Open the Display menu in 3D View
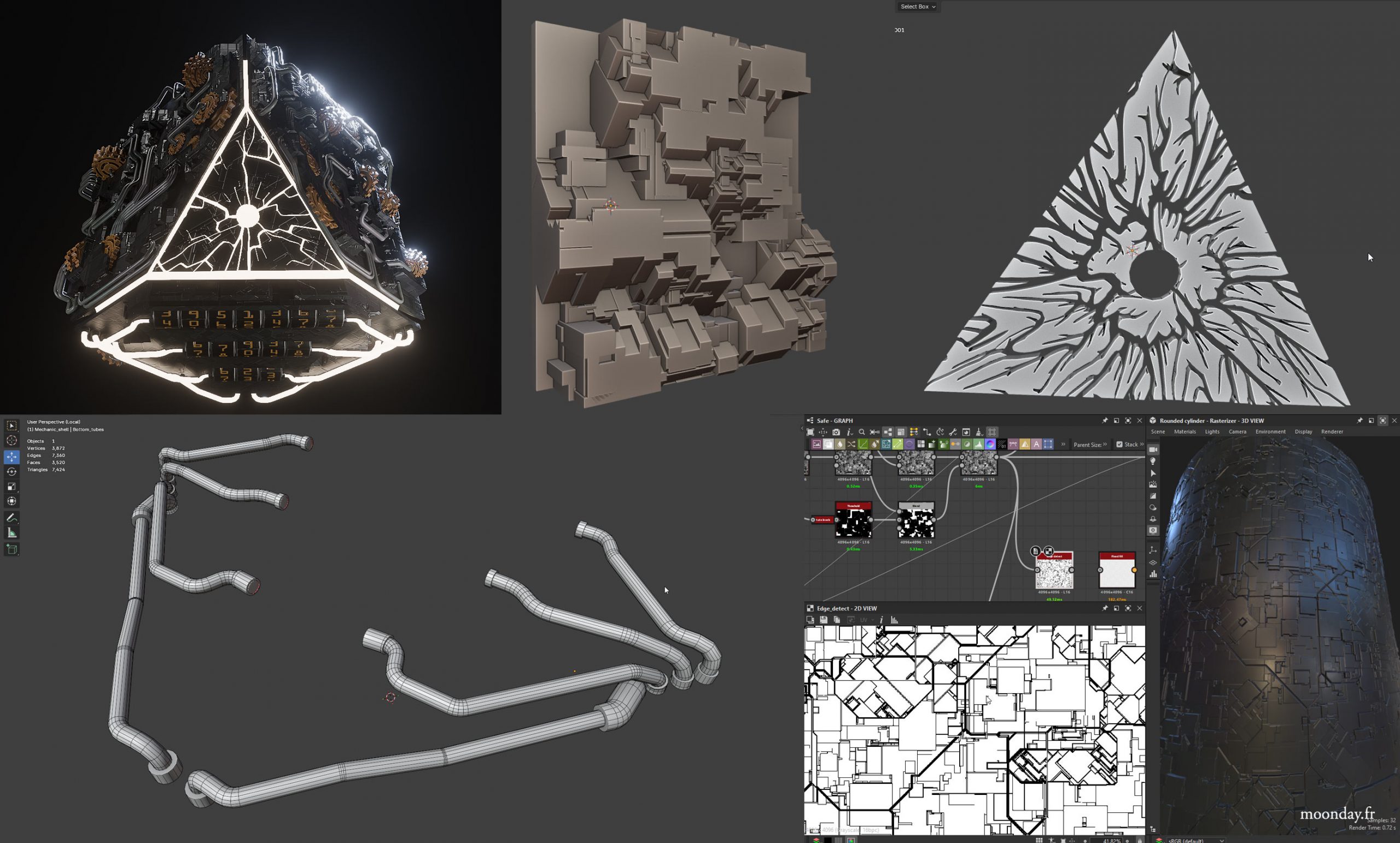 tap(1303, 432)
